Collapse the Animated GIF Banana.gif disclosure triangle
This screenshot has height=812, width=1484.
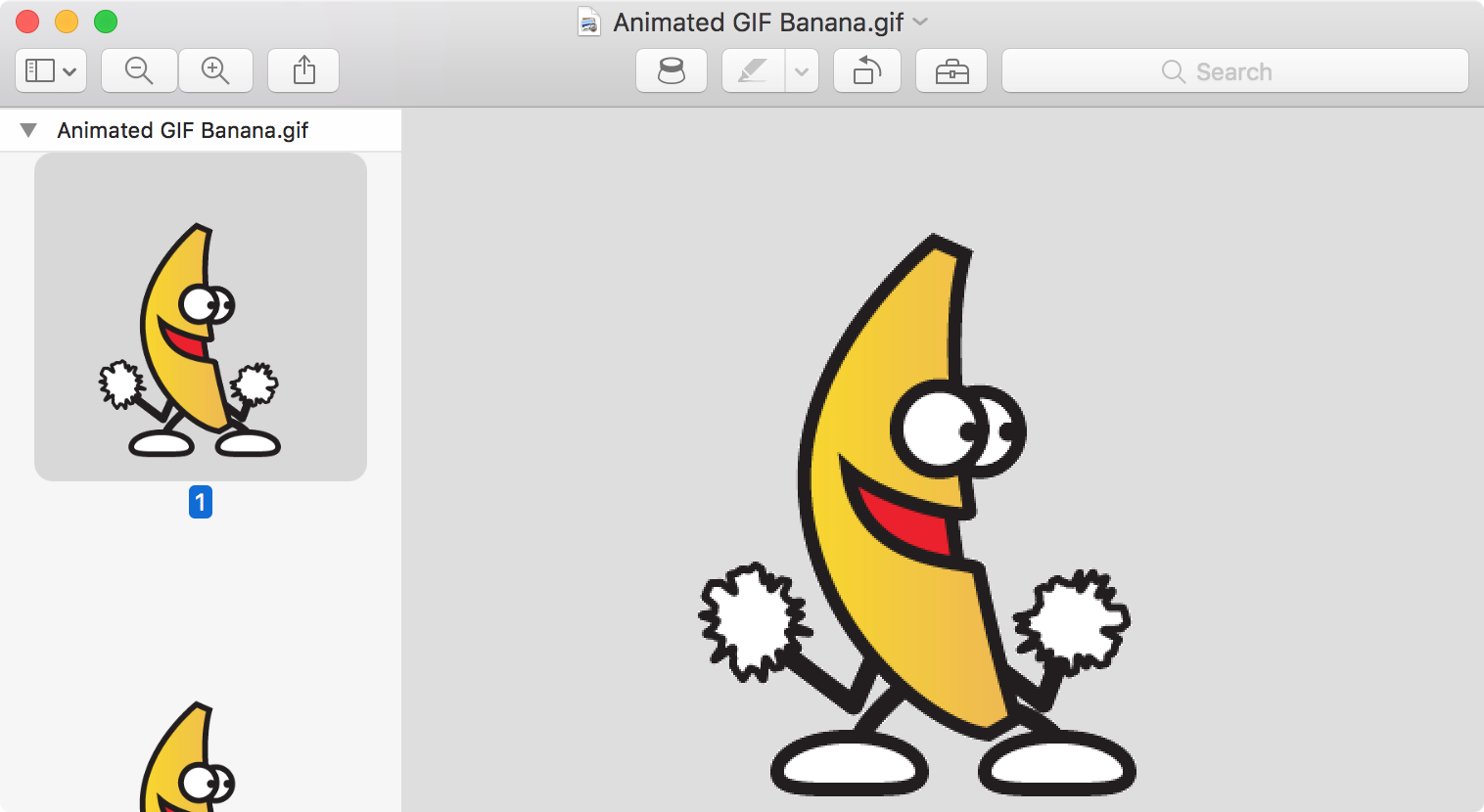click(x=28, y=130)
